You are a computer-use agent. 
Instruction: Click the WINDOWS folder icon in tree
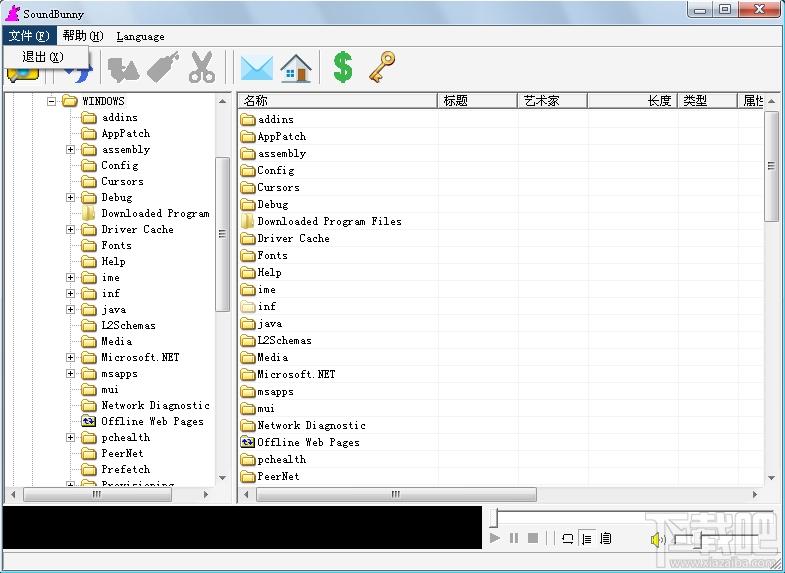70,101
